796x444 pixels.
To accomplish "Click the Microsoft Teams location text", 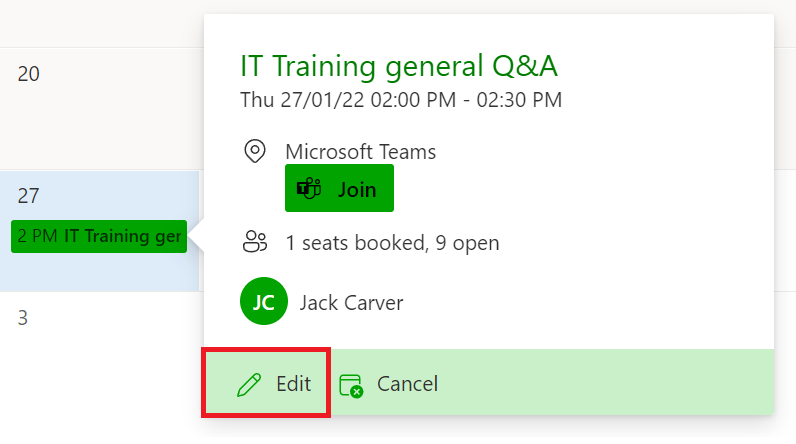I will click(x=360, y=152).
